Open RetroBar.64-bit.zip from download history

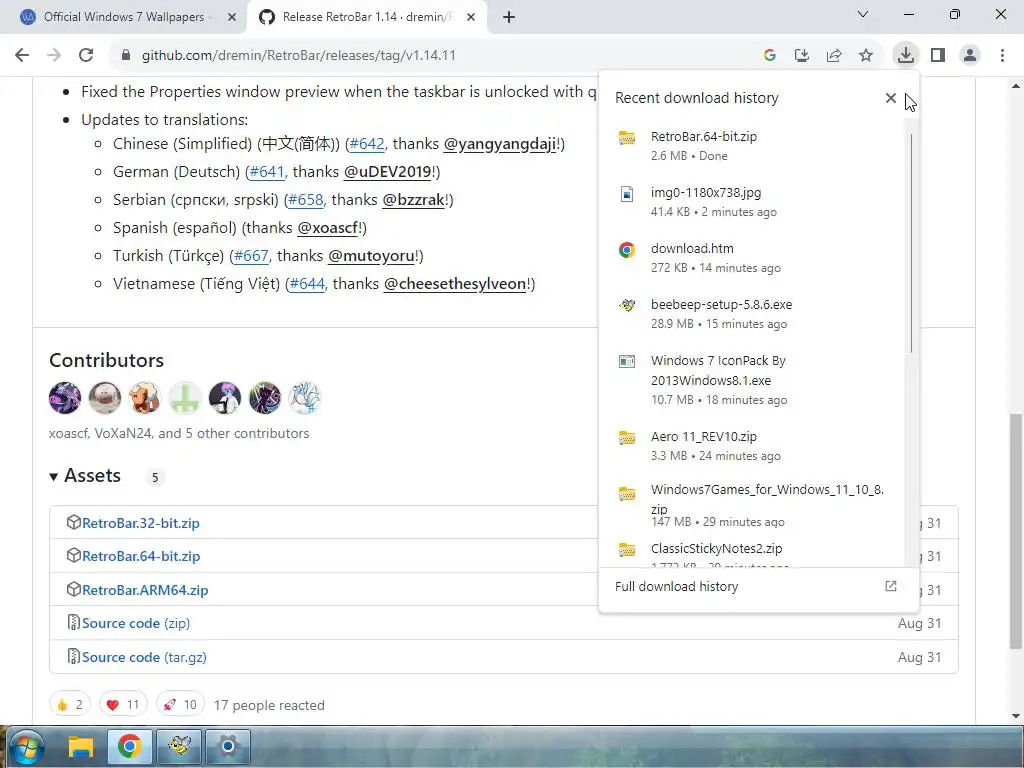pos(754,146)
